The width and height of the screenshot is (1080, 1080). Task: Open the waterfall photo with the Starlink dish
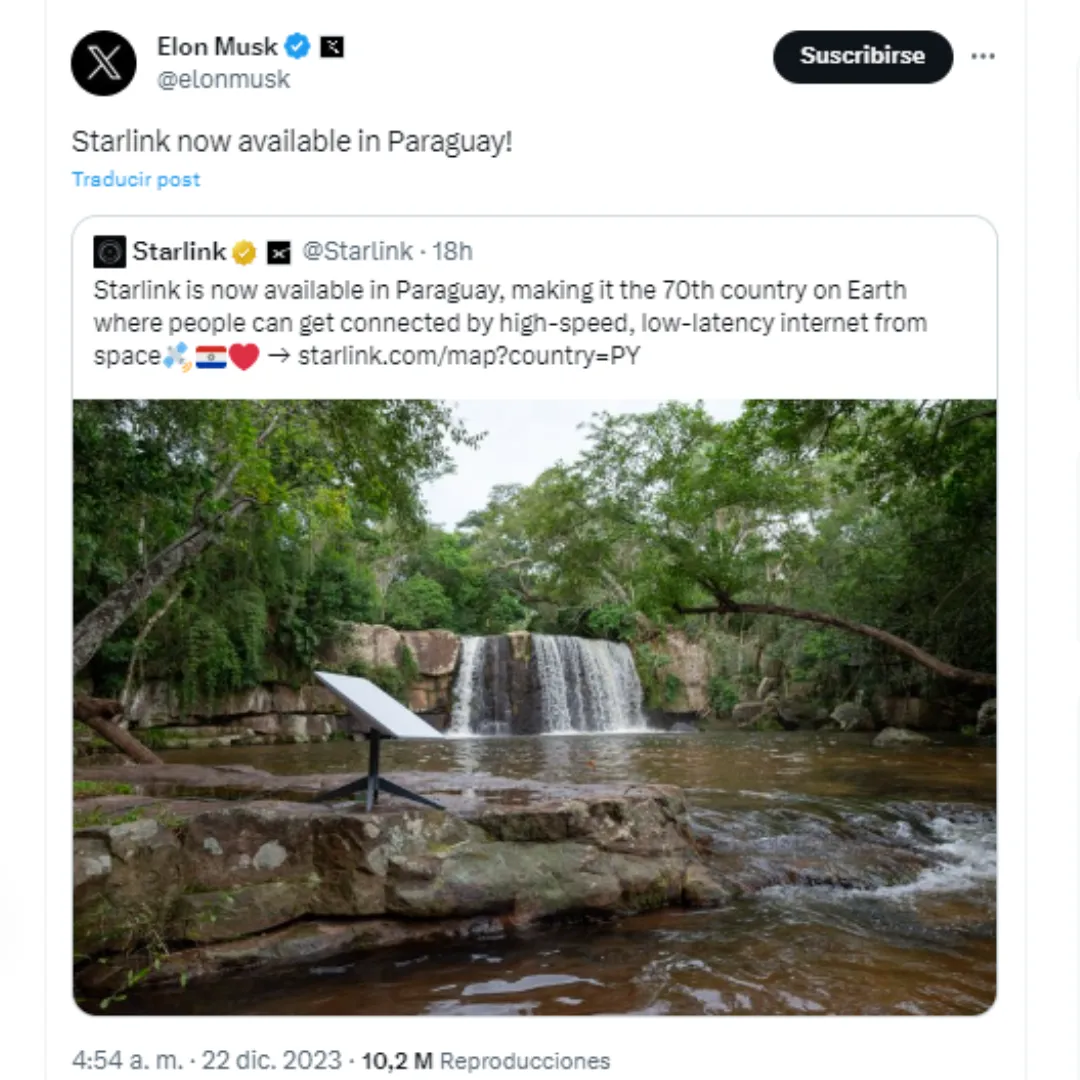(x=535, y=706)
